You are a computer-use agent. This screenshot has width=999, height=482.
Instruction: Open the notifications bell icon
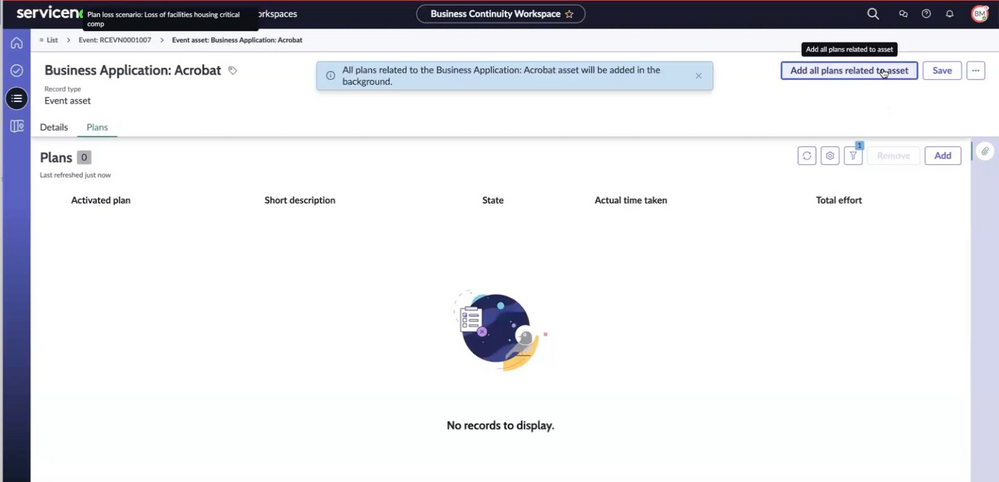click(949, 14)
